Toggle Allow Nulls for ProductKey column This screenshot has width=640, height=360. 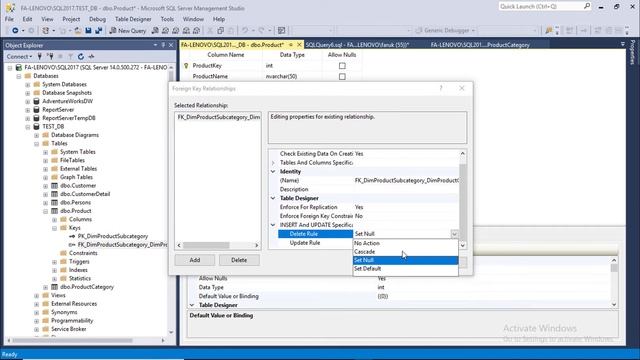tap(342, 66)
